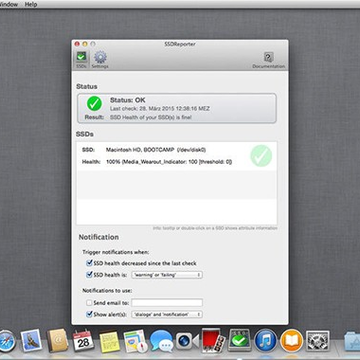
Task: Click the SSDReporter window title
Action: [180, 44]
